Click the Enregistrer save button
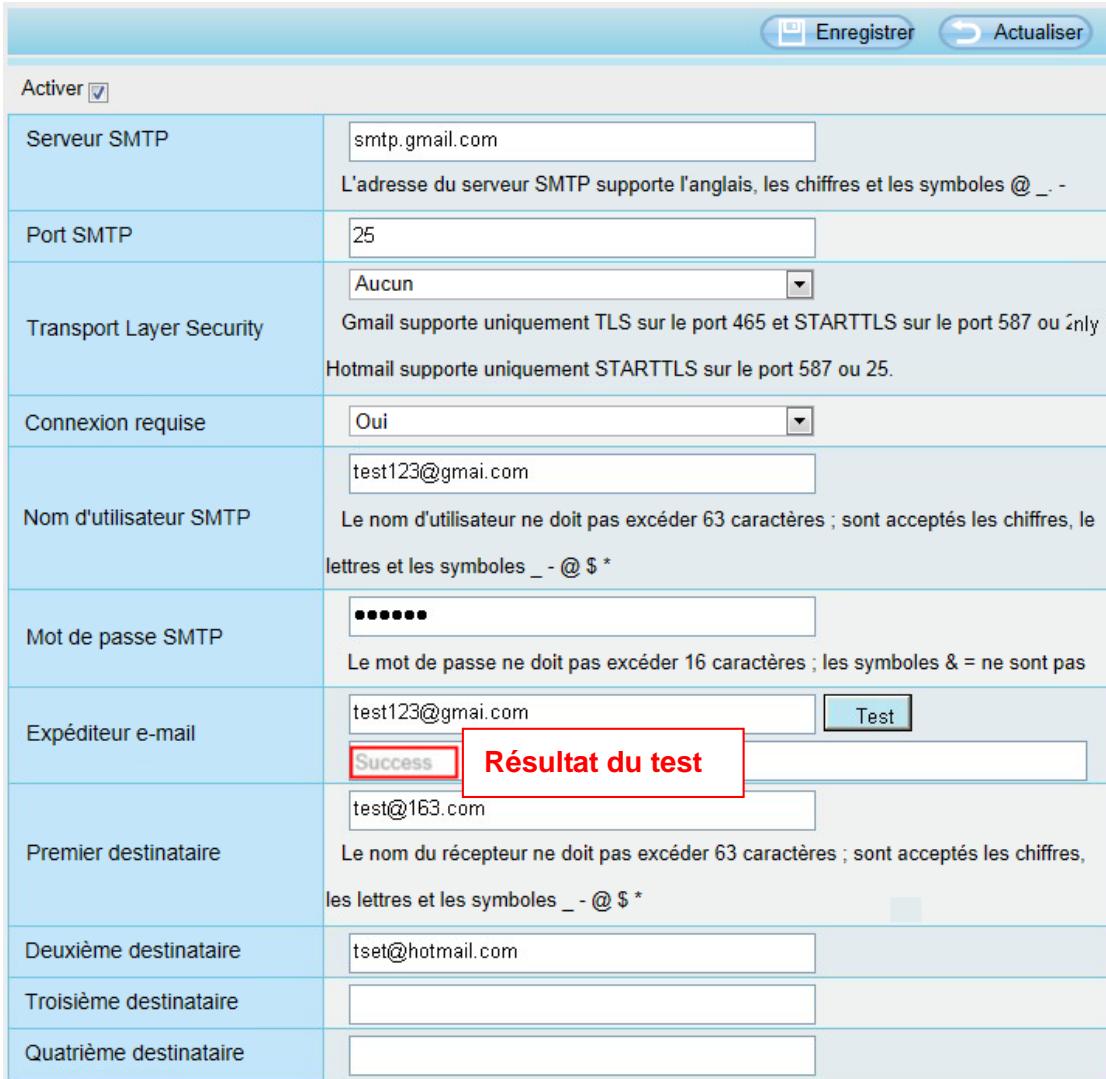Image resolution: width=1106 pixels, height=1079 pixels. (837, 32)
